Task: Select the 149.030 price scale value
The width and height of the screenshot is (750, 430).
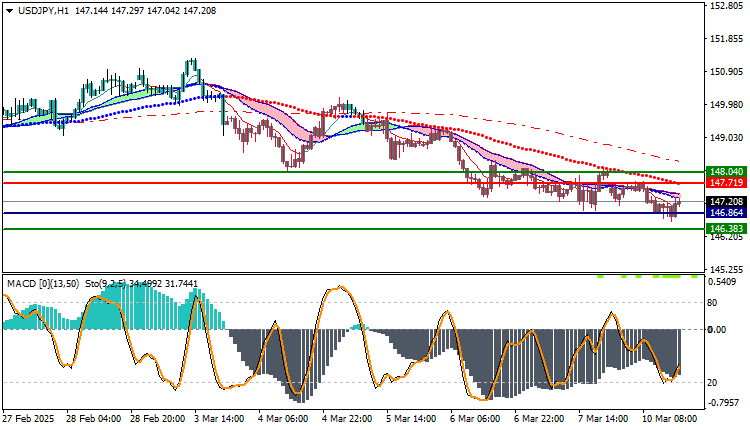Action: [x=727, y=137]
